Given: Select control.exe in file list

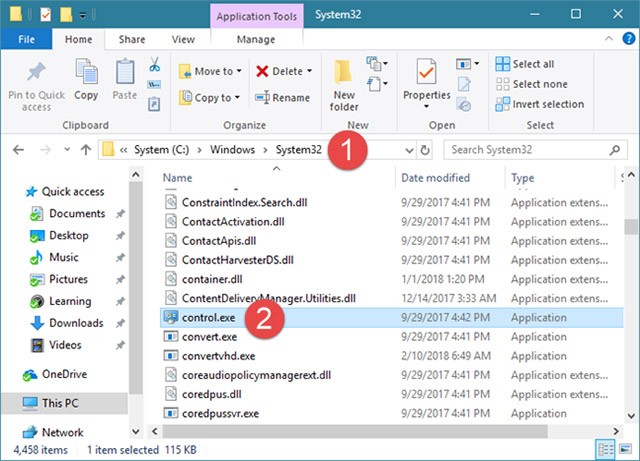Looking at the screenshot, I should pyautogui.click(x=210, y=316).
